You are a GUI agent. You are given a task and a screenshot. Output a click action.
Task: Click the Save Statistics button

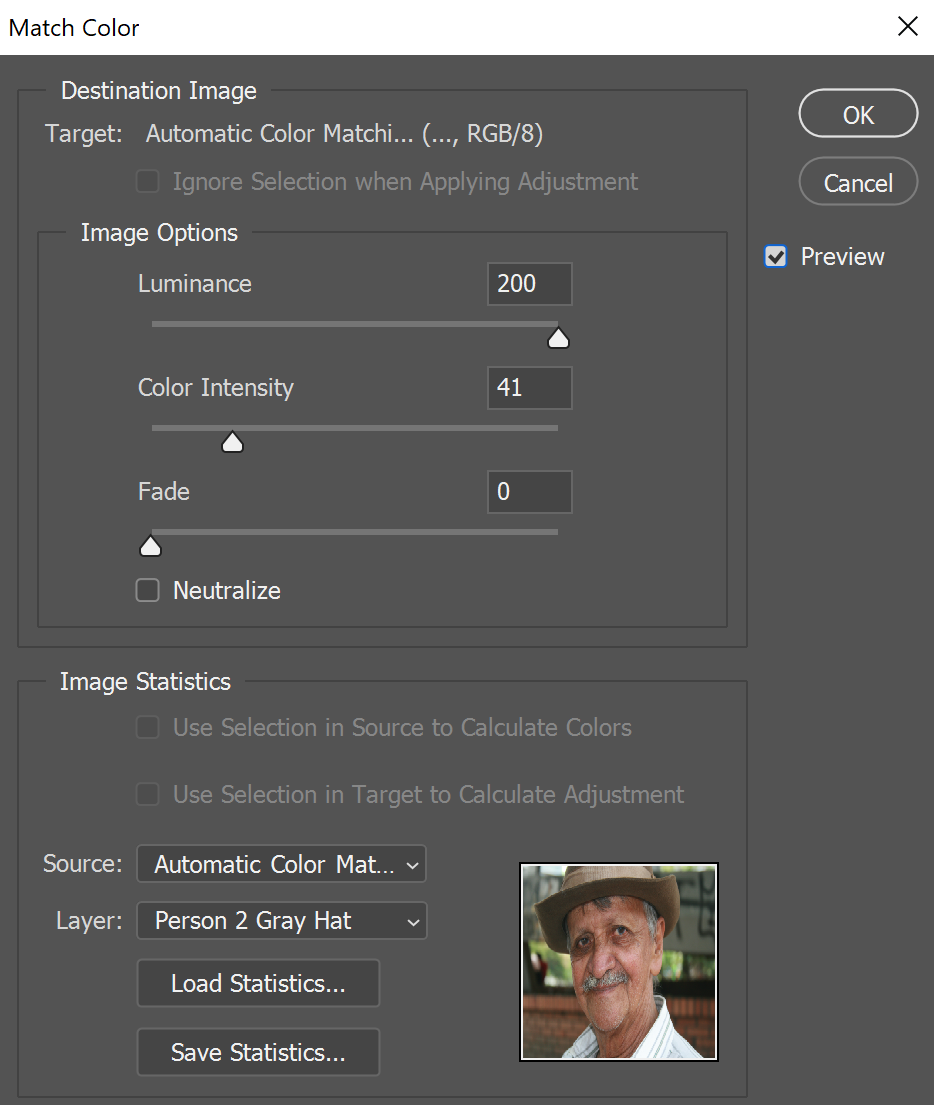258,1052
